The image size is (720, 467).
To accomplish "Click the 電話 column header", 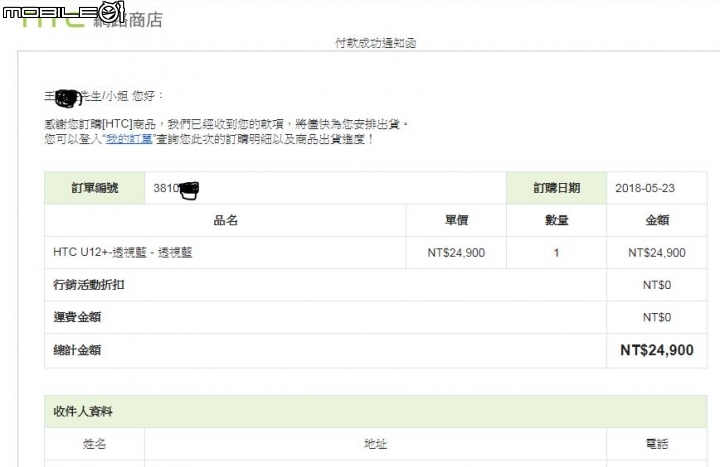I will click(x=657, y=444).
